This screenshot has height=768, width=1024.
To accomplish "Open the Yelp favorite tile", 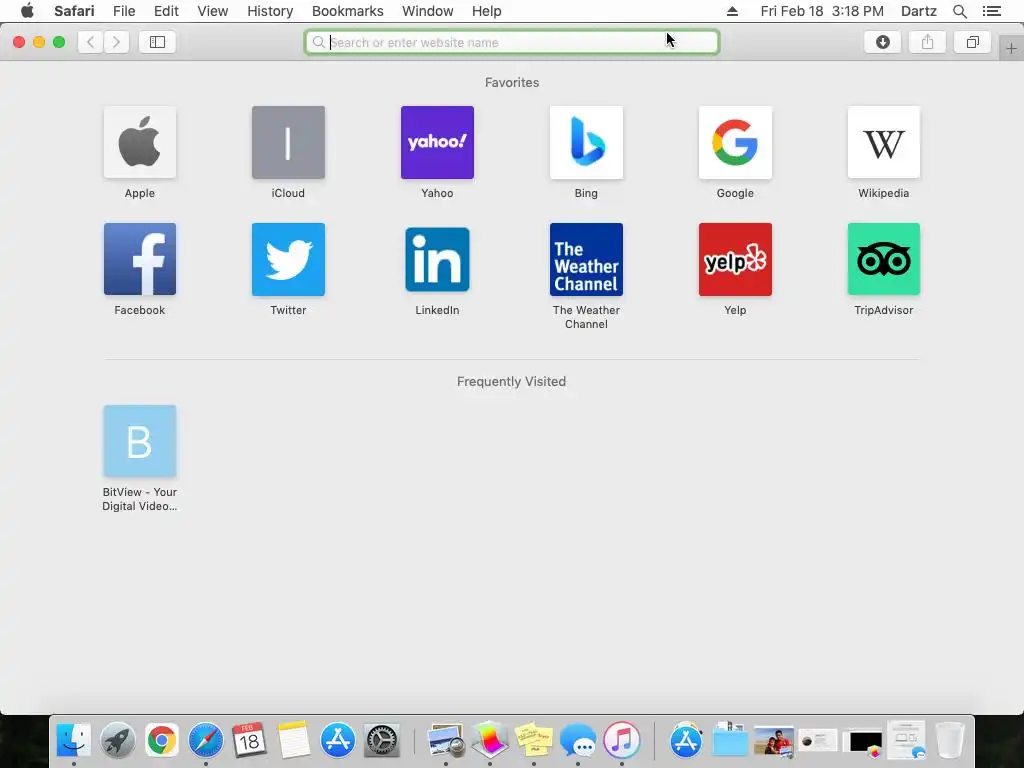I will (x=735, y=259).
